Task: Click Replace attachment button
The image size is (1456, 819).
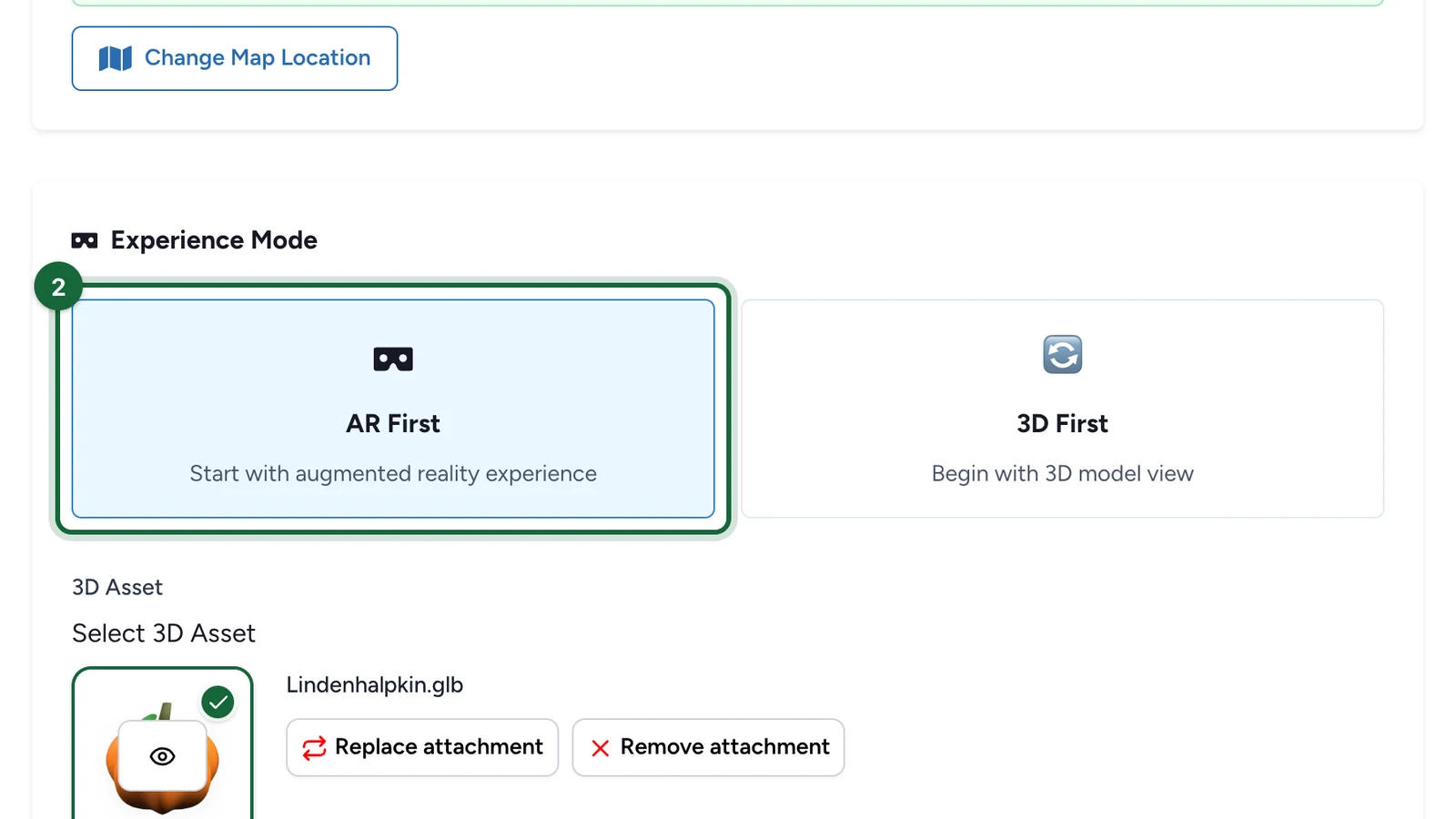Action: click(x=422, y=747)
